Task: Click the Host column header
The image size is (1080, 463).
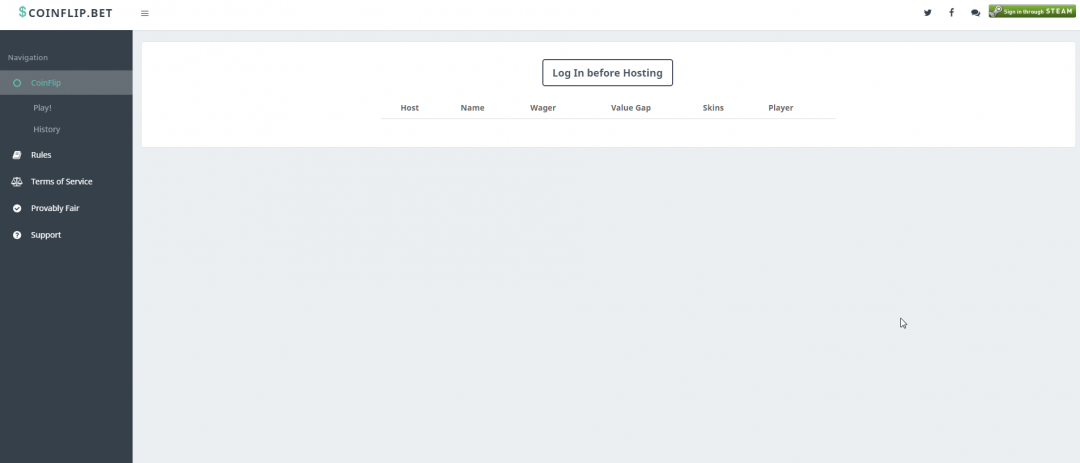Action: tap(409, 107)
